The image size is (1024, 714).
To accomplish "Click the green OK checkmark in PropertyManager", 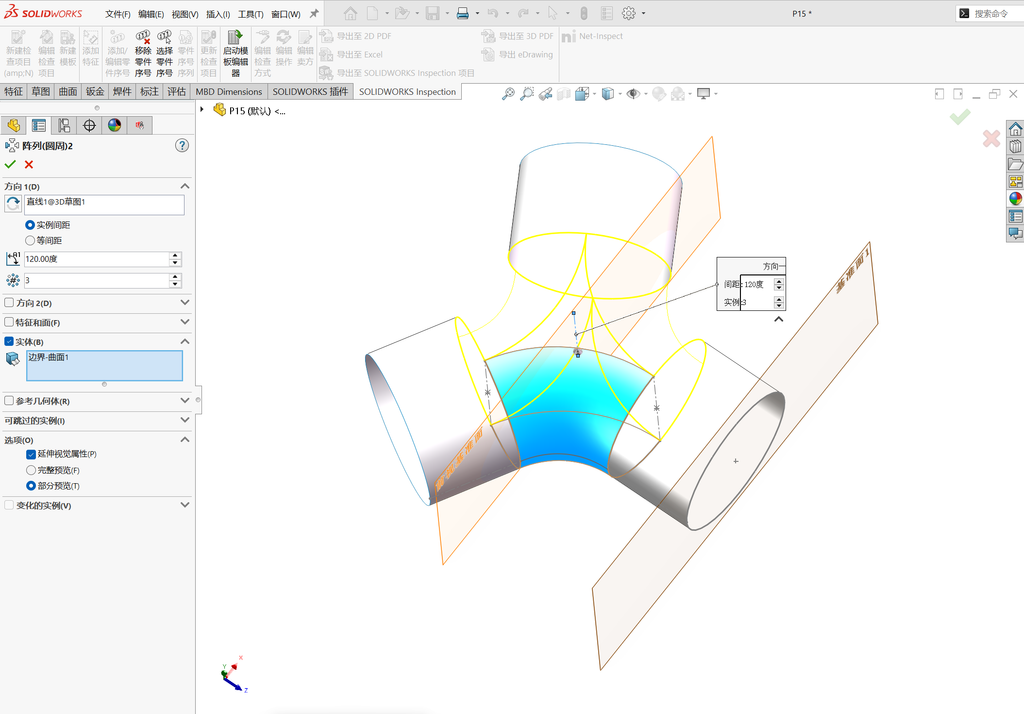I will 10,165.
